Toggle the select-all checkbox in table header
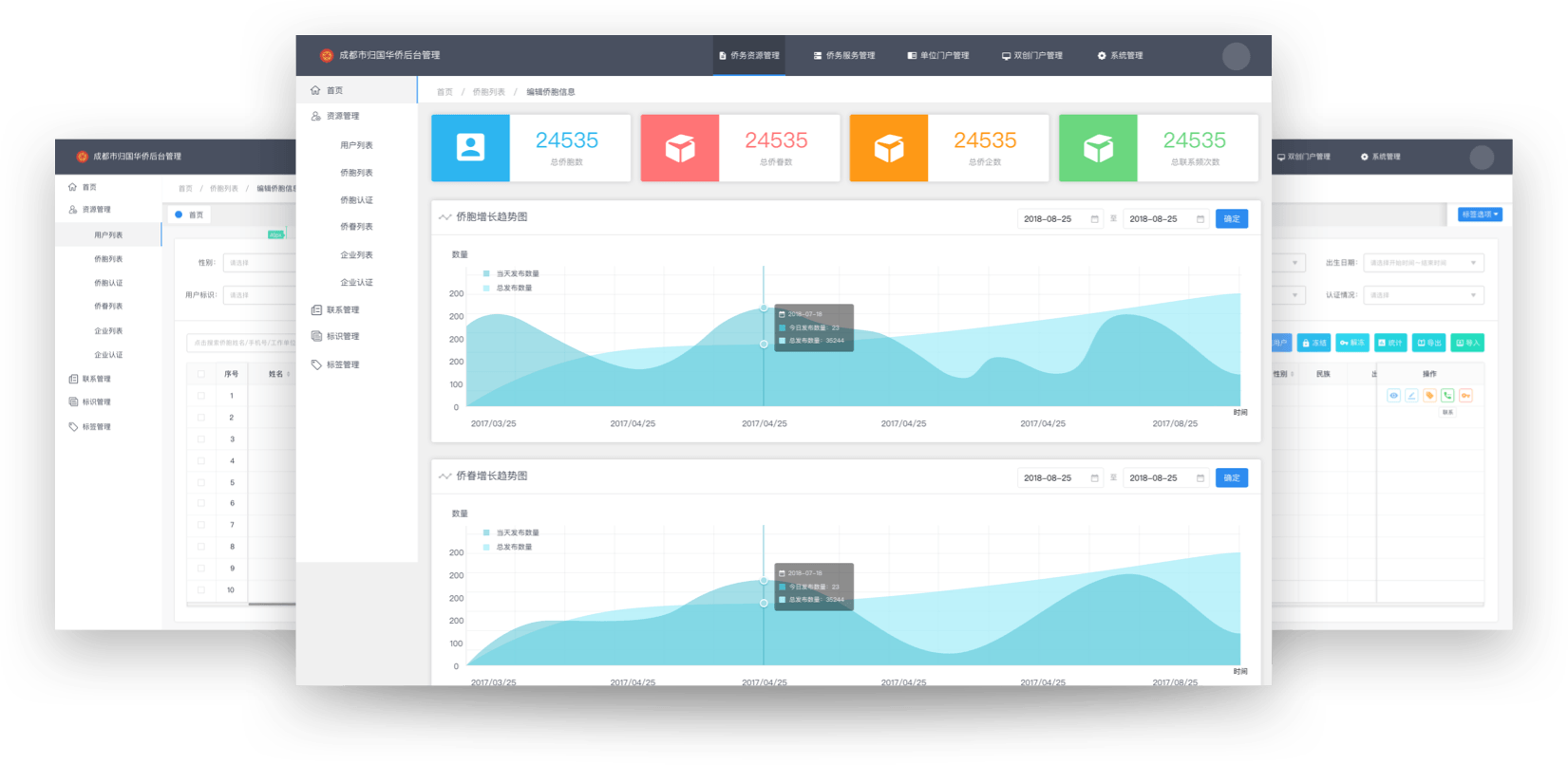The image size is (1568, 765). click(x=201, y=374)
